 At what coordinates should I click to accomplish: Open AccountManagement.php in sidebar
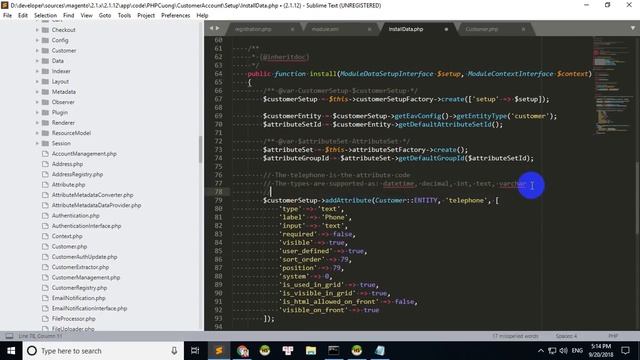[84, 153]
